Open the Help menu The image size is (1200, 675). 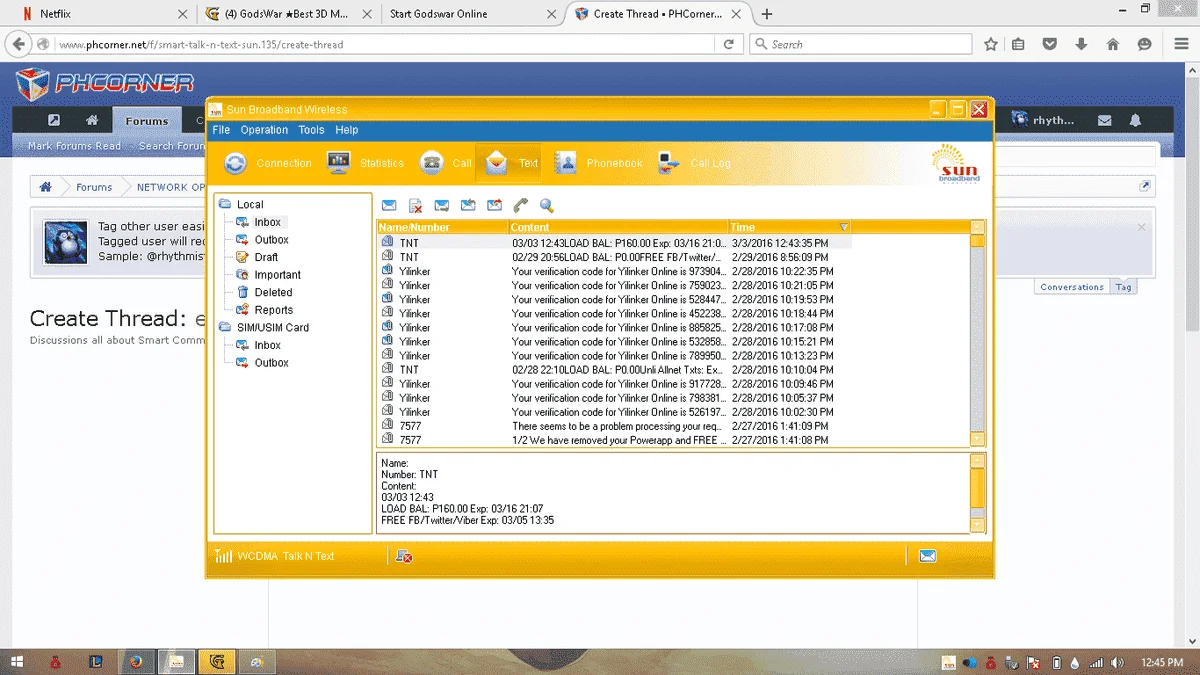[347, 130]
